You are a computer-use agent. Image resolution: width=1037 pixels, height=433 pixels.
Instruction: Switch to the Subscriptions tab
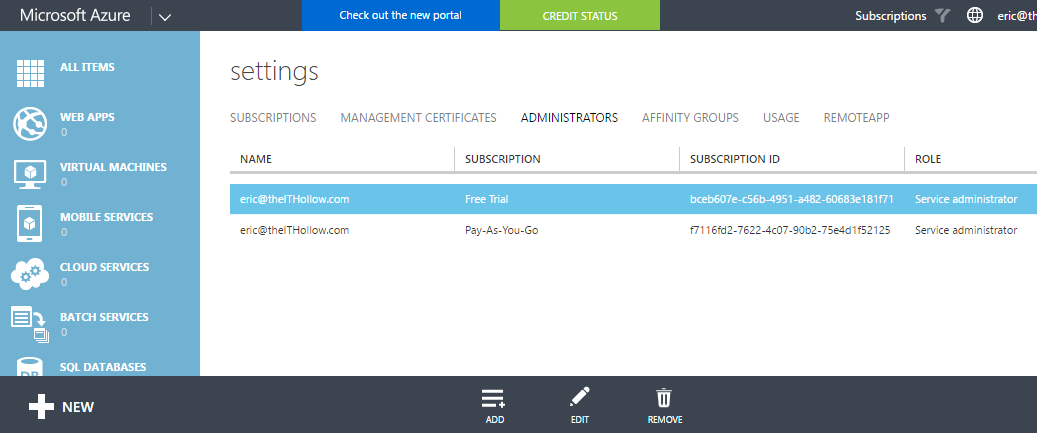click(x=273, y=118)
